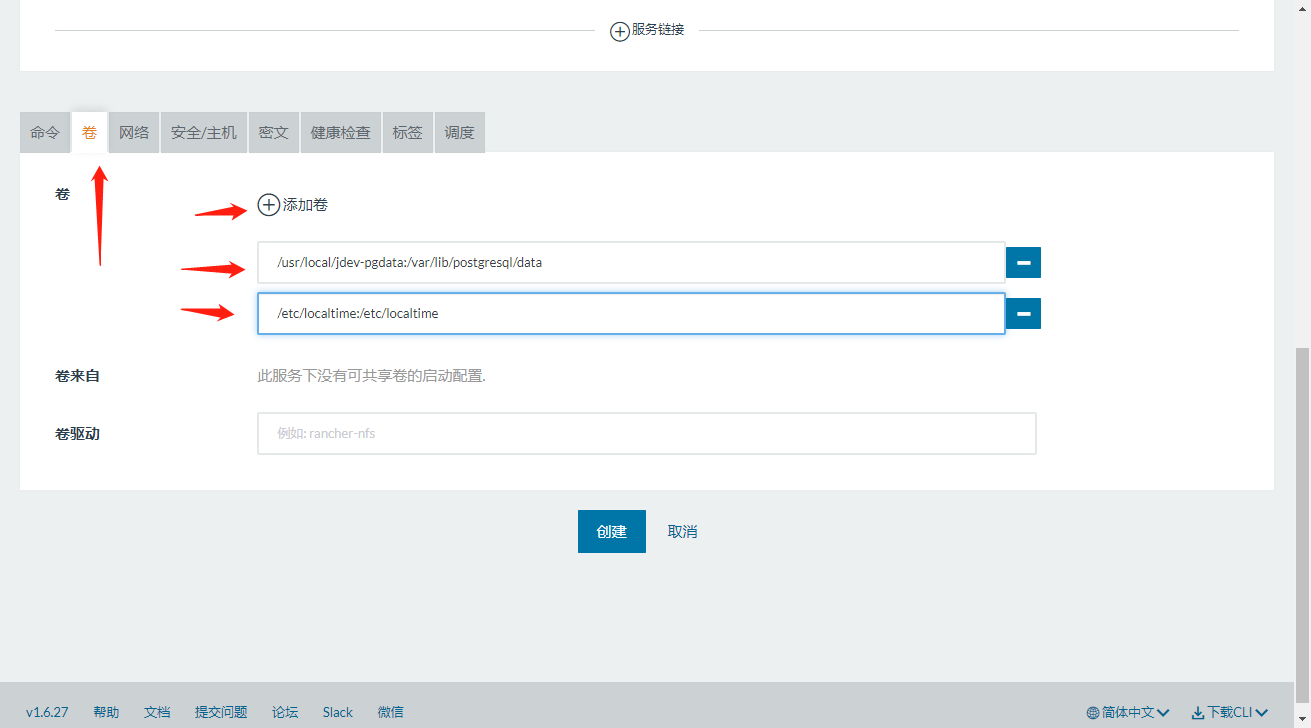This screenshot has height=728, width=1311.
Task: Click the /usr/local/jdev-pgdata volume input field
Action: [630, 263]
